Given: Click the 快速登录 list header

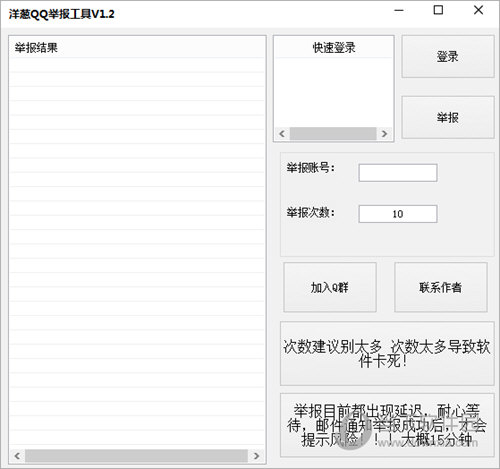Looking at the screenshot, I should [x=334, y=48].
